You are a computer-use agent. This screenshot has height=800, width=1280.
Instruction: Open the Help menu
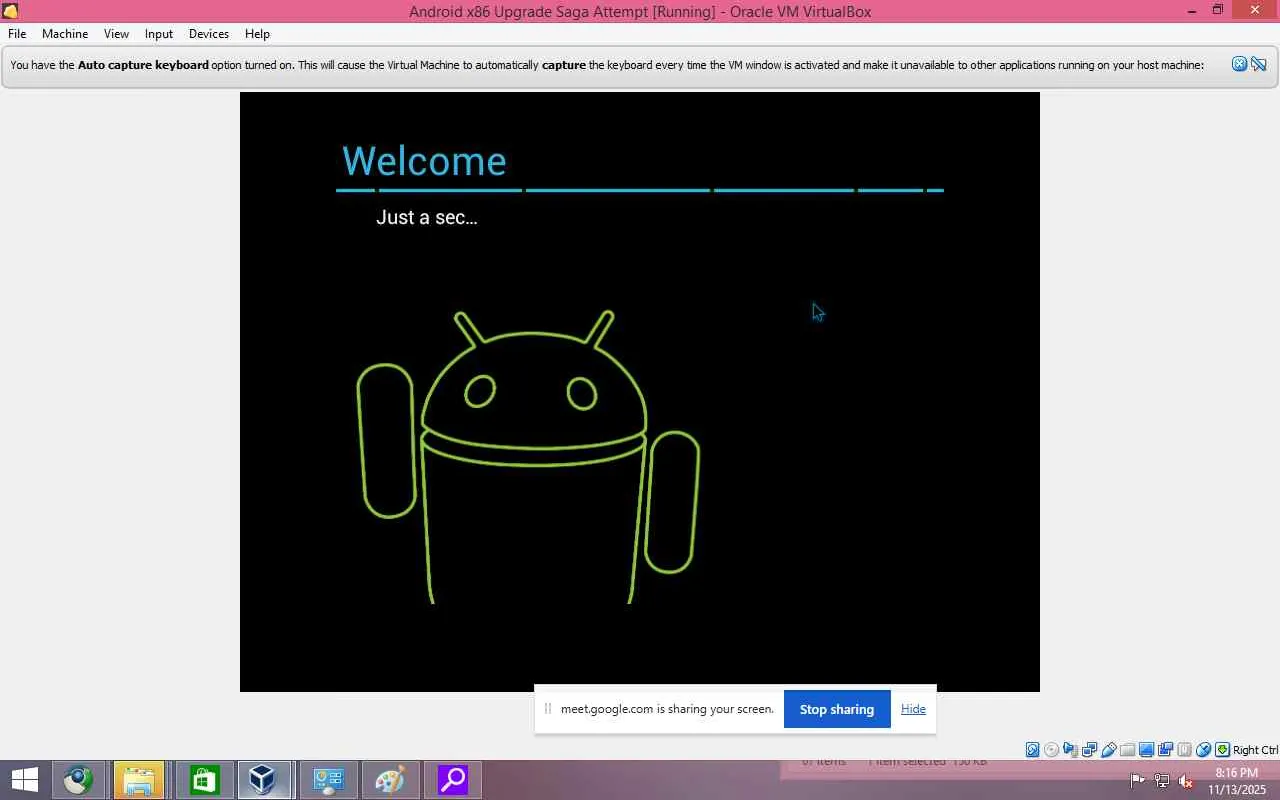coord(257,34)
